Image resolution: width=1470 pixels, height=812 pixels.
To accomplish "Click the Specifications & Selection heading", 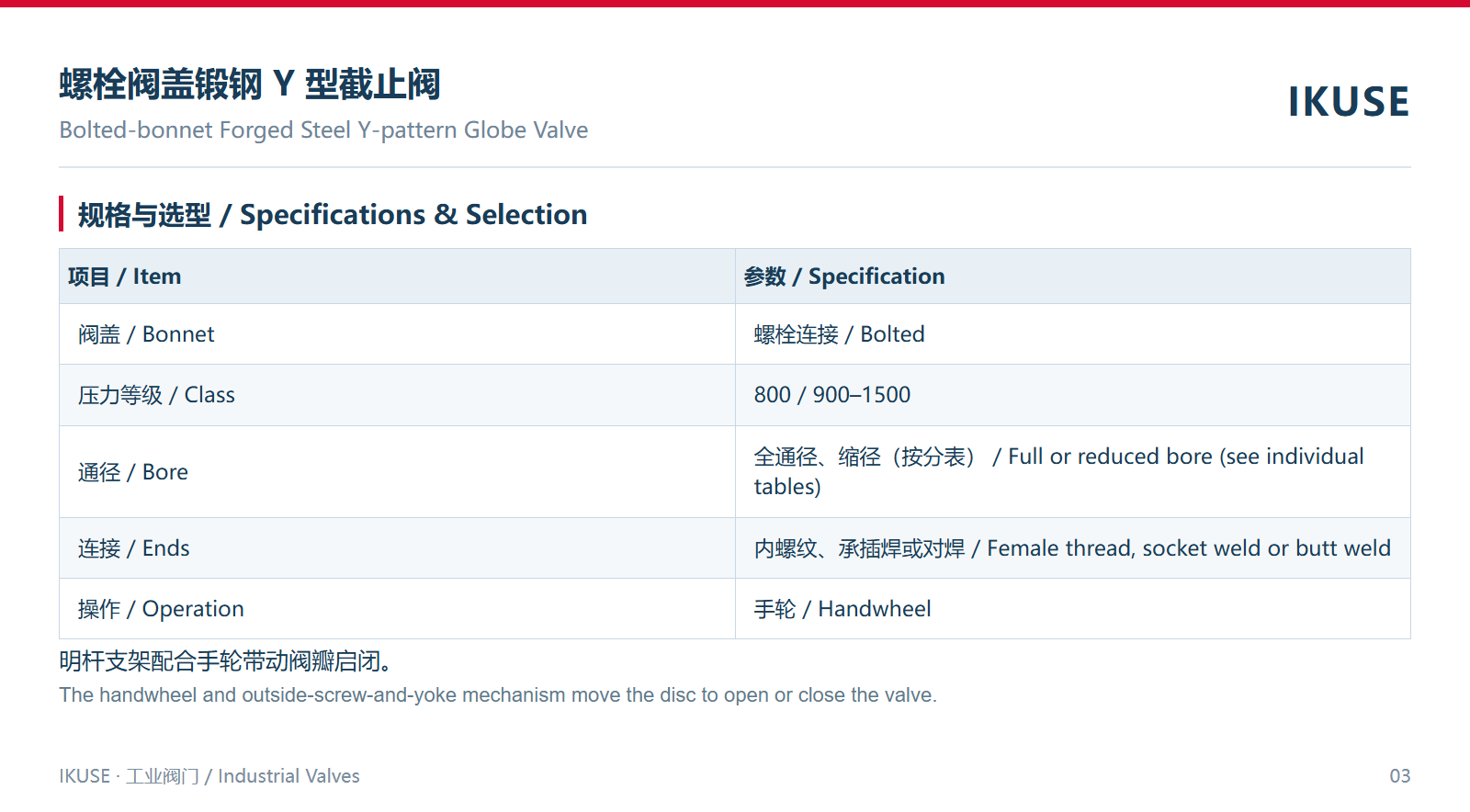I will pos(333,214).
